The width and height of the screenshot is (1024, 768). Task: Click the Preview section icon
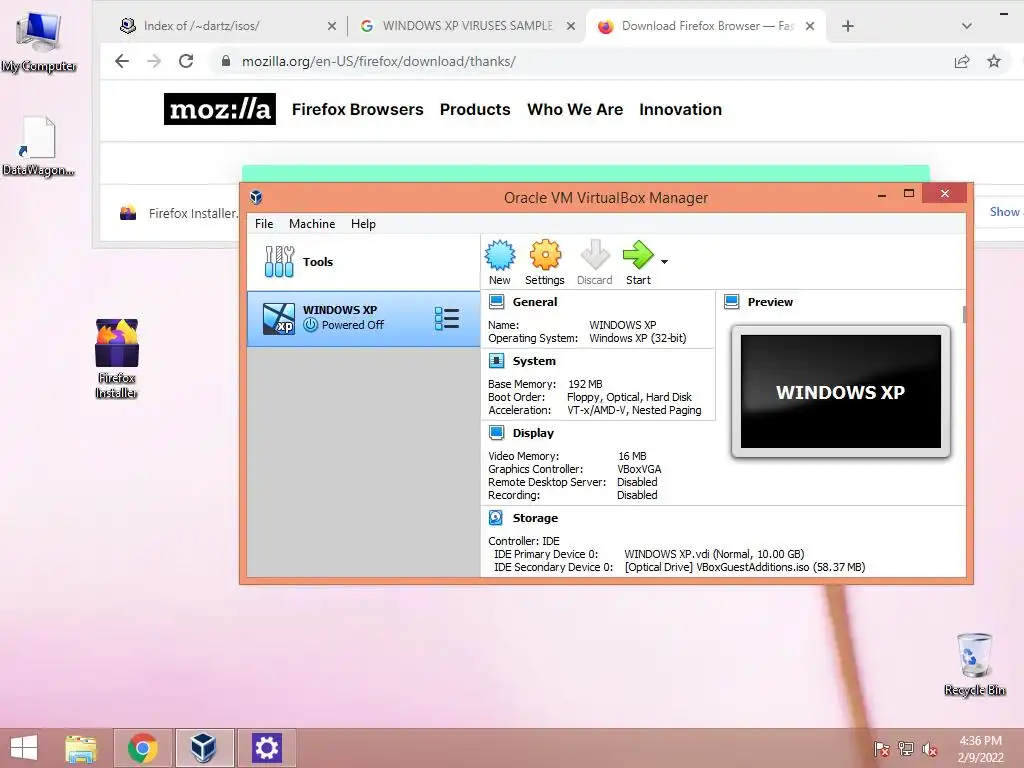coord(731,302)
